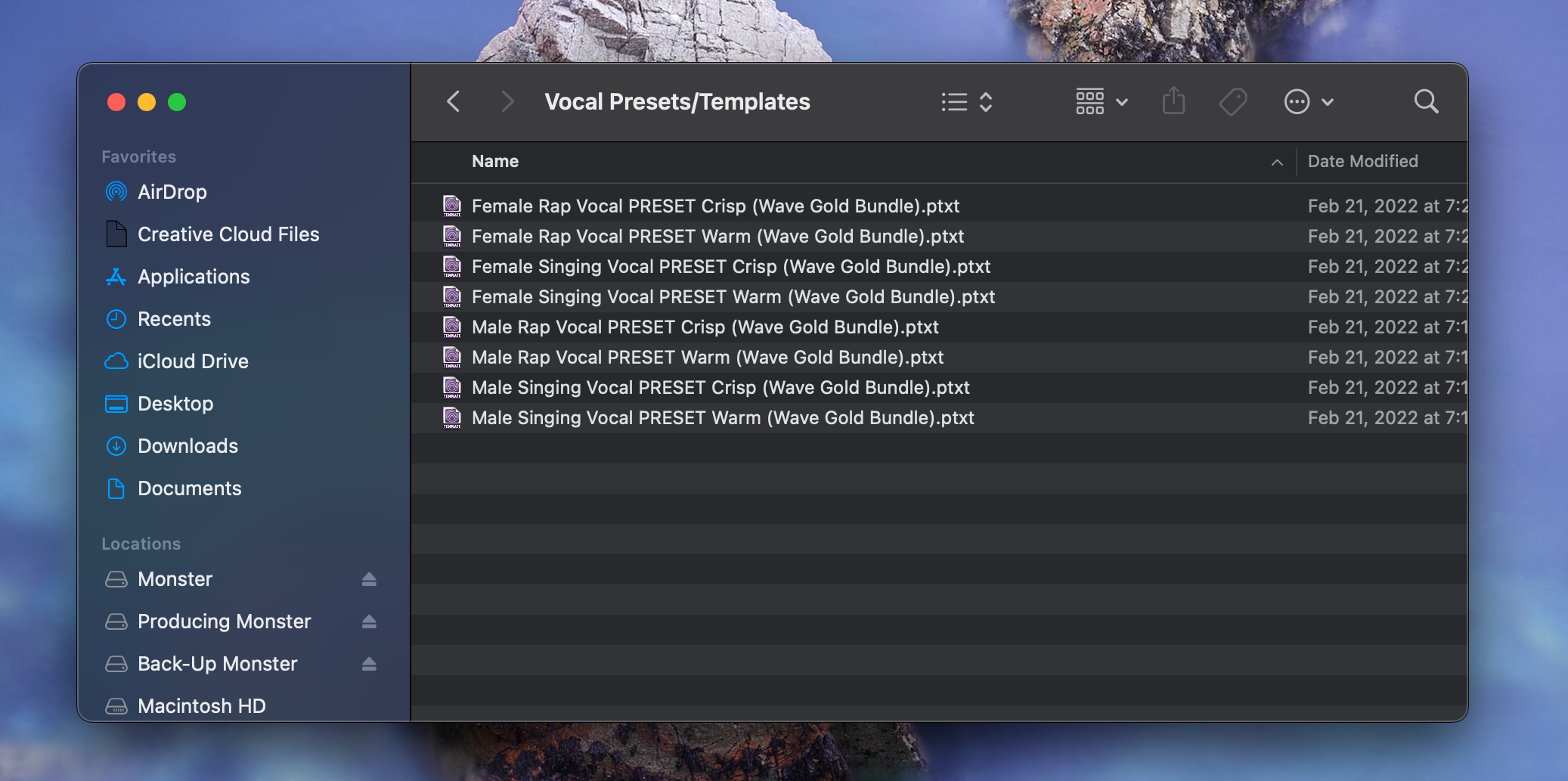Open iCloud Drive in sidebar

coord(193,361)
